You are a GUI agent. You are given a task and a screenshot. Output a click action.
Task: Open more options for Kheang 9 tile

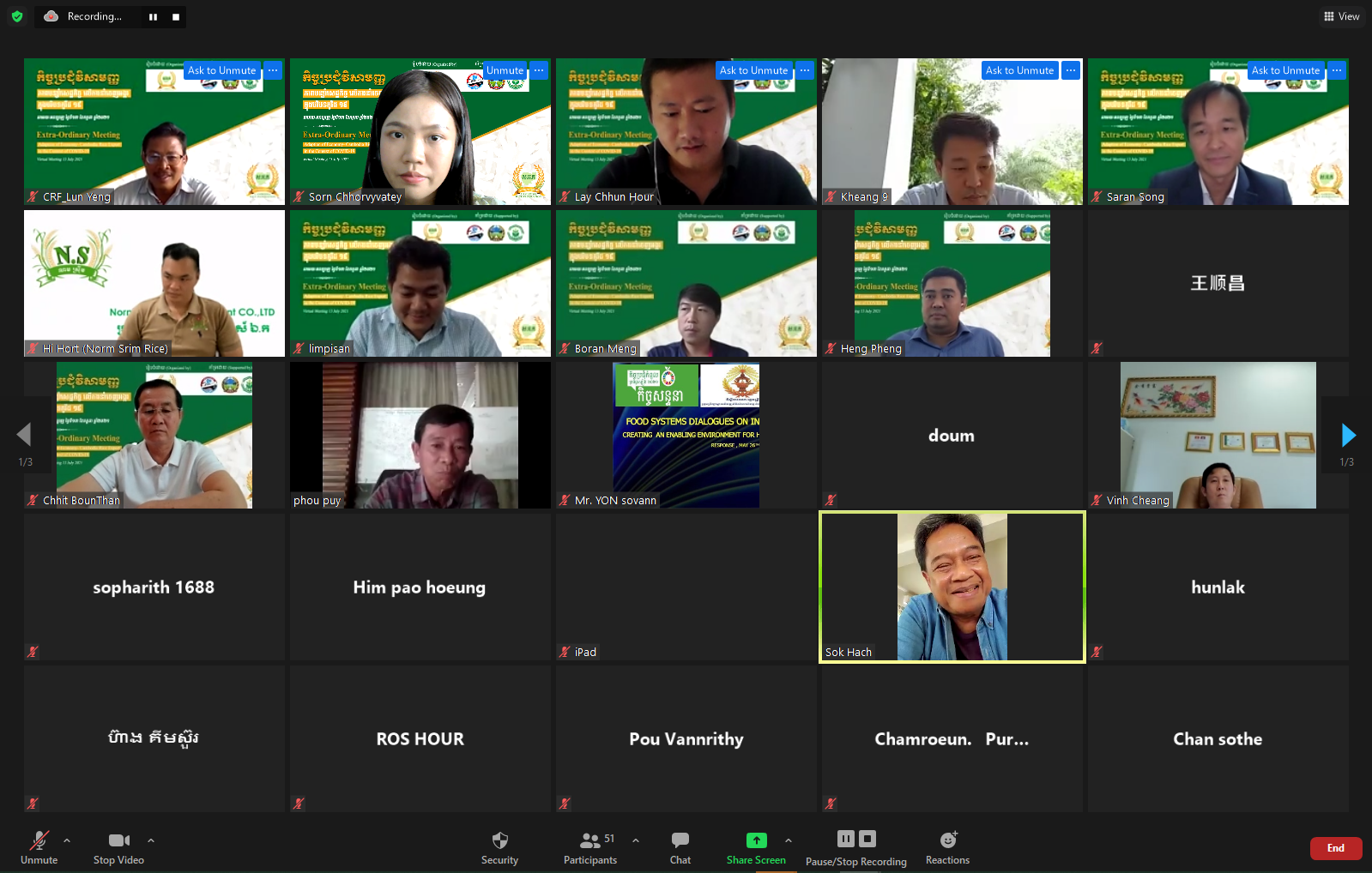[1071, 70]
